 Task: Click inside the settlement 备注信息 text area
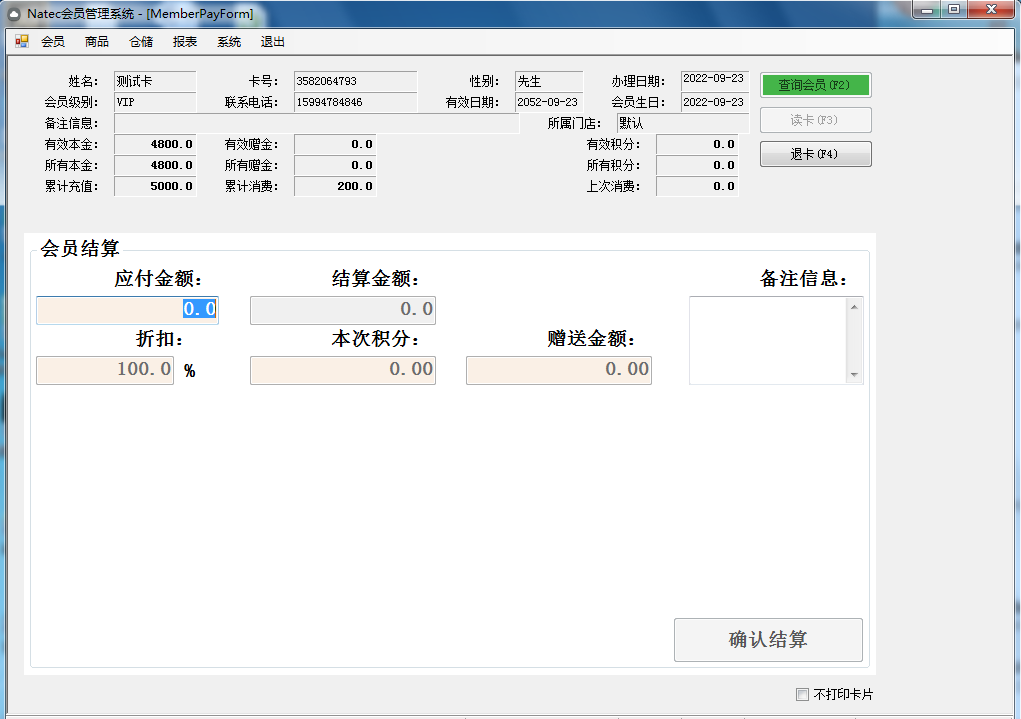(768, 341)
